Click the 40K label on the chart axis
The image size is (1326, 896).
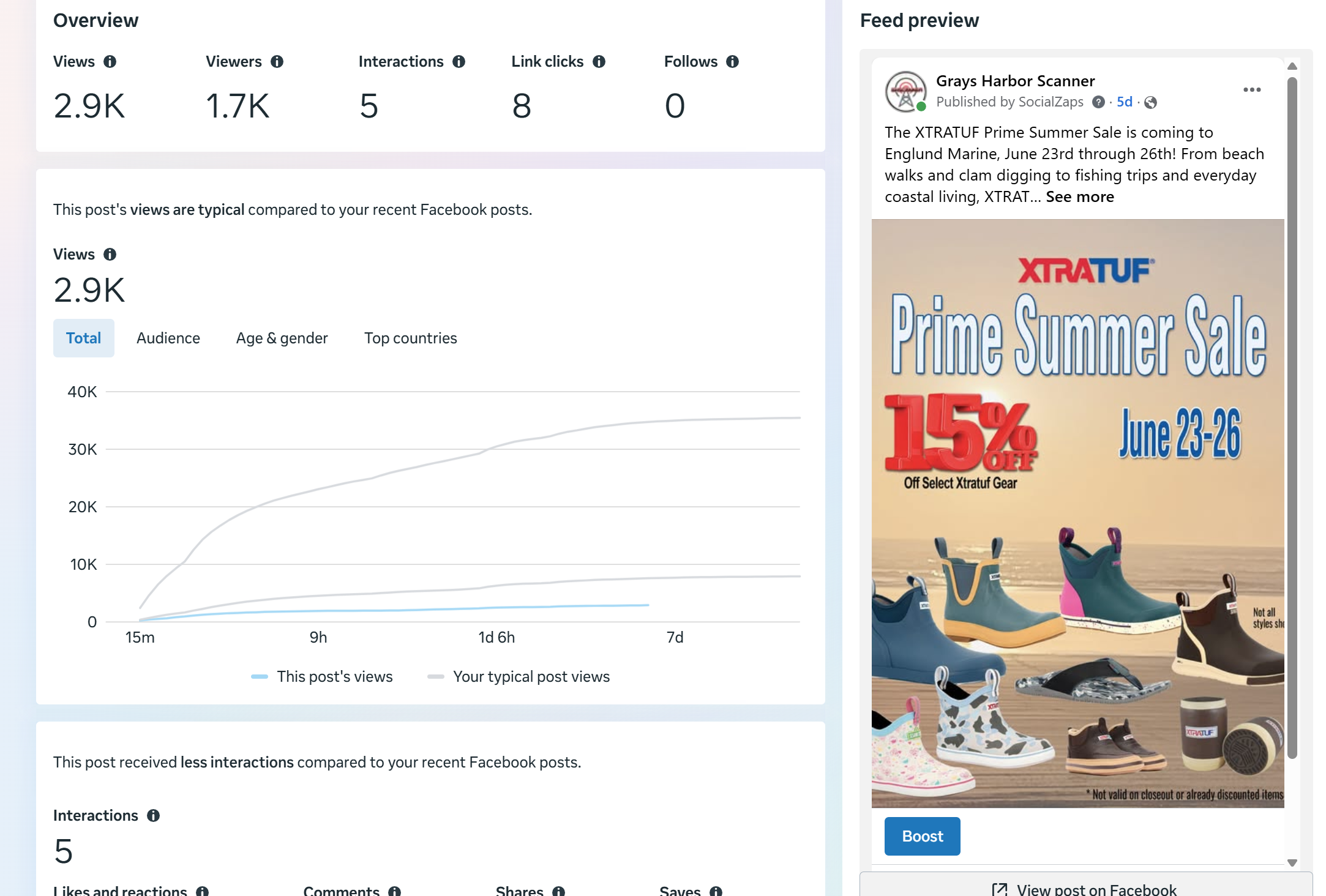83,392
